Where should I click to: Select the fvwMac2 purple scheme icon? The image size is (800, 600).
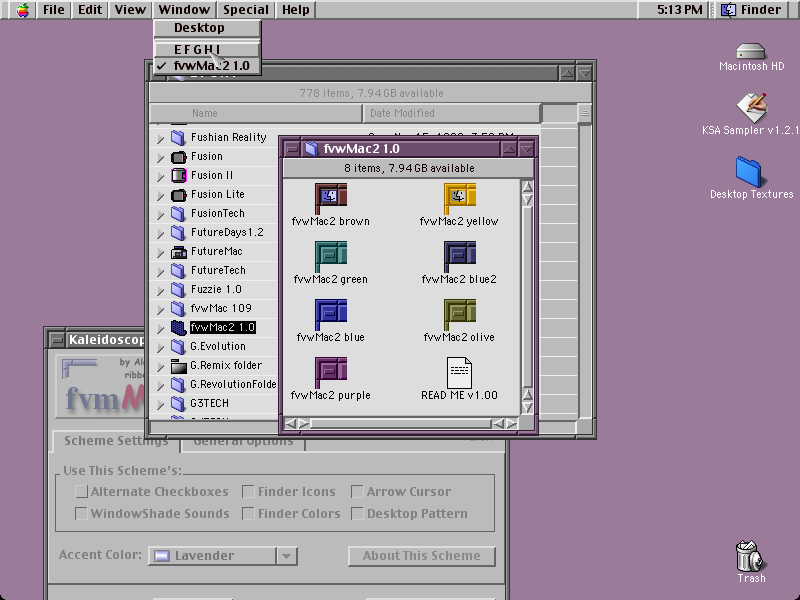pos(331,372)
